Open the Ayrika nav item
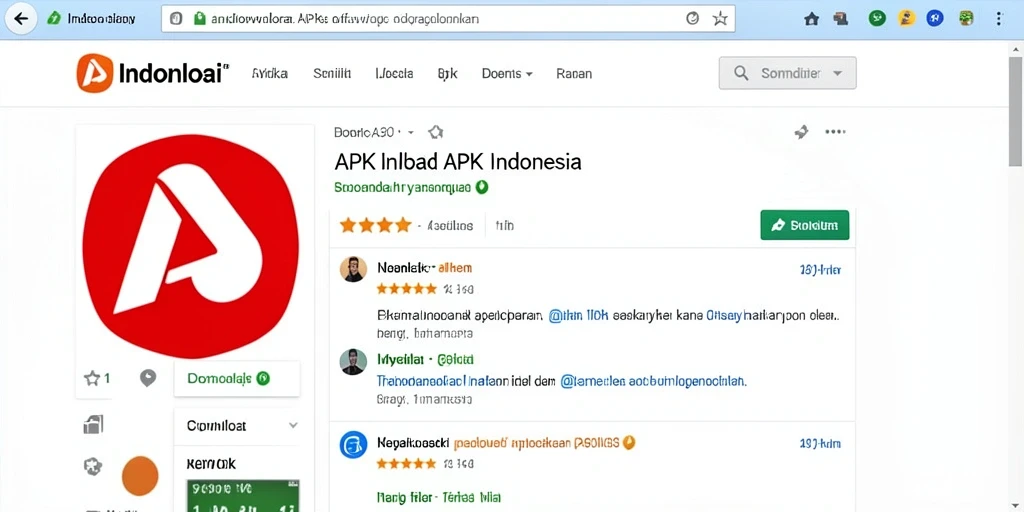 click(x=270, y=74)
